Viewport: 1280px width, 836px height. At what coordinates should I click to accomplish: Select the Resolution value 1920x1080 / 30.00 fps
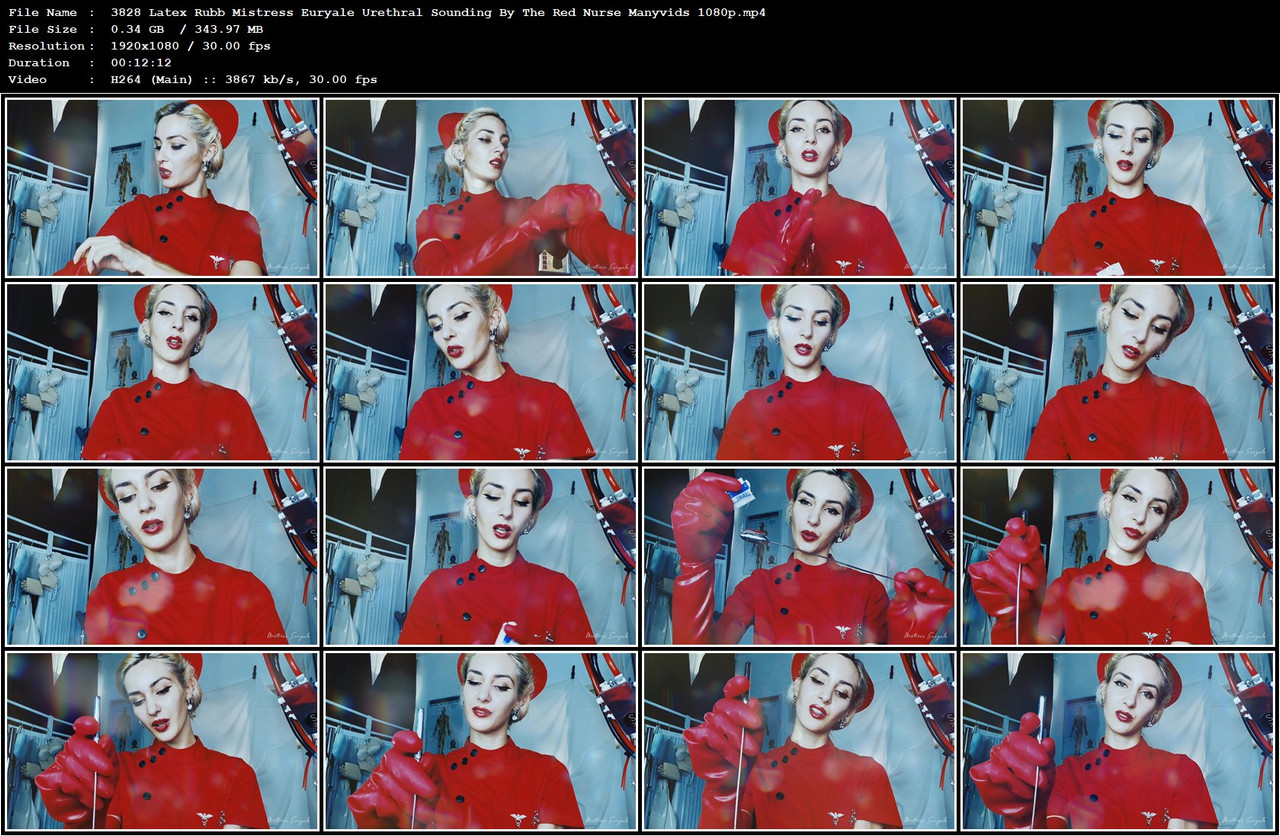(x=191, y=46)
